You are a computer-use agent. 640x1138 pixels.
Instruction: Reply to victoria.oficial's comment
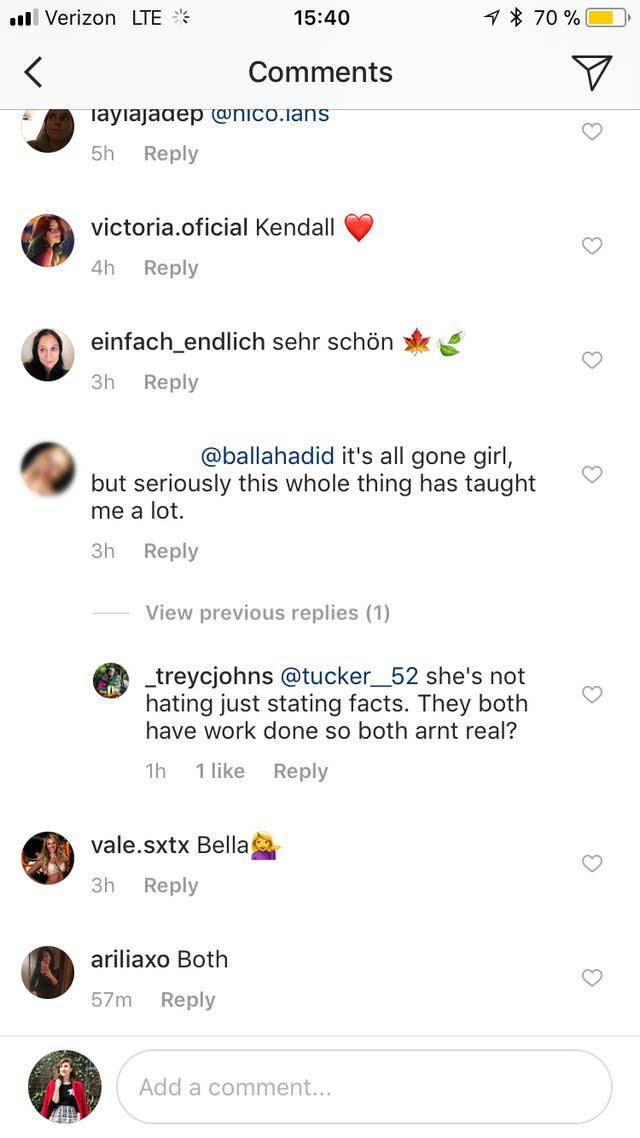171,268
